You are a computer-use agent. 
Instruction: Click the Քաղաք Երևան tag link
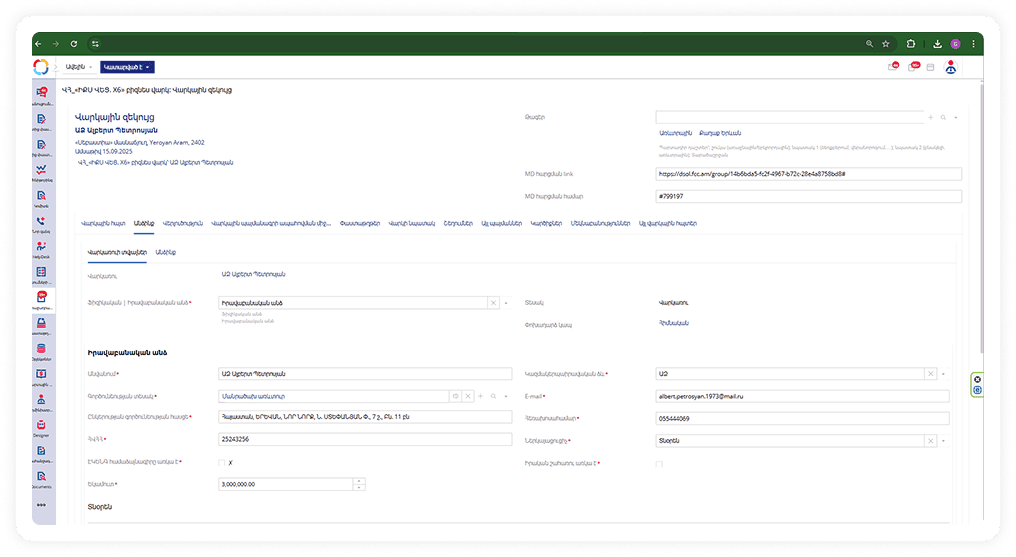tap(718, 133)
